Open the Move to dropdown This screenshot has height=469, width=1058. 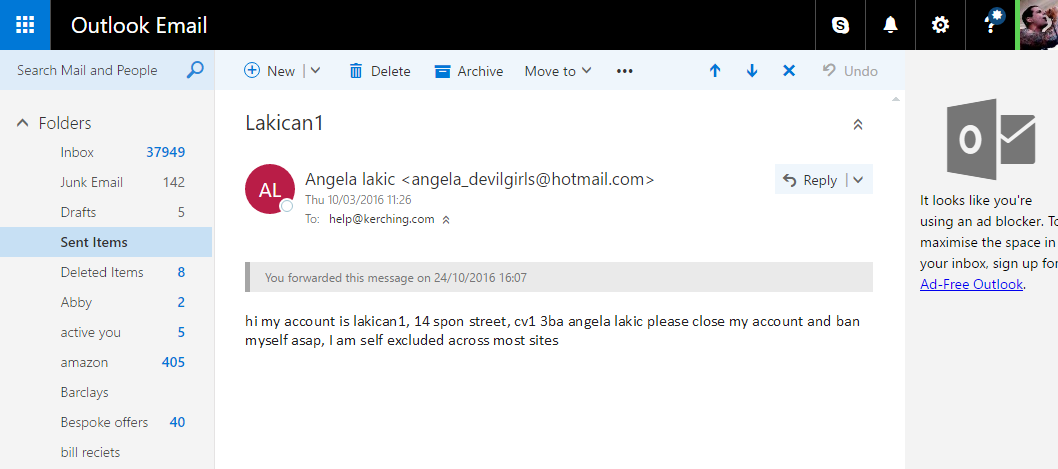tap(558, 71)
